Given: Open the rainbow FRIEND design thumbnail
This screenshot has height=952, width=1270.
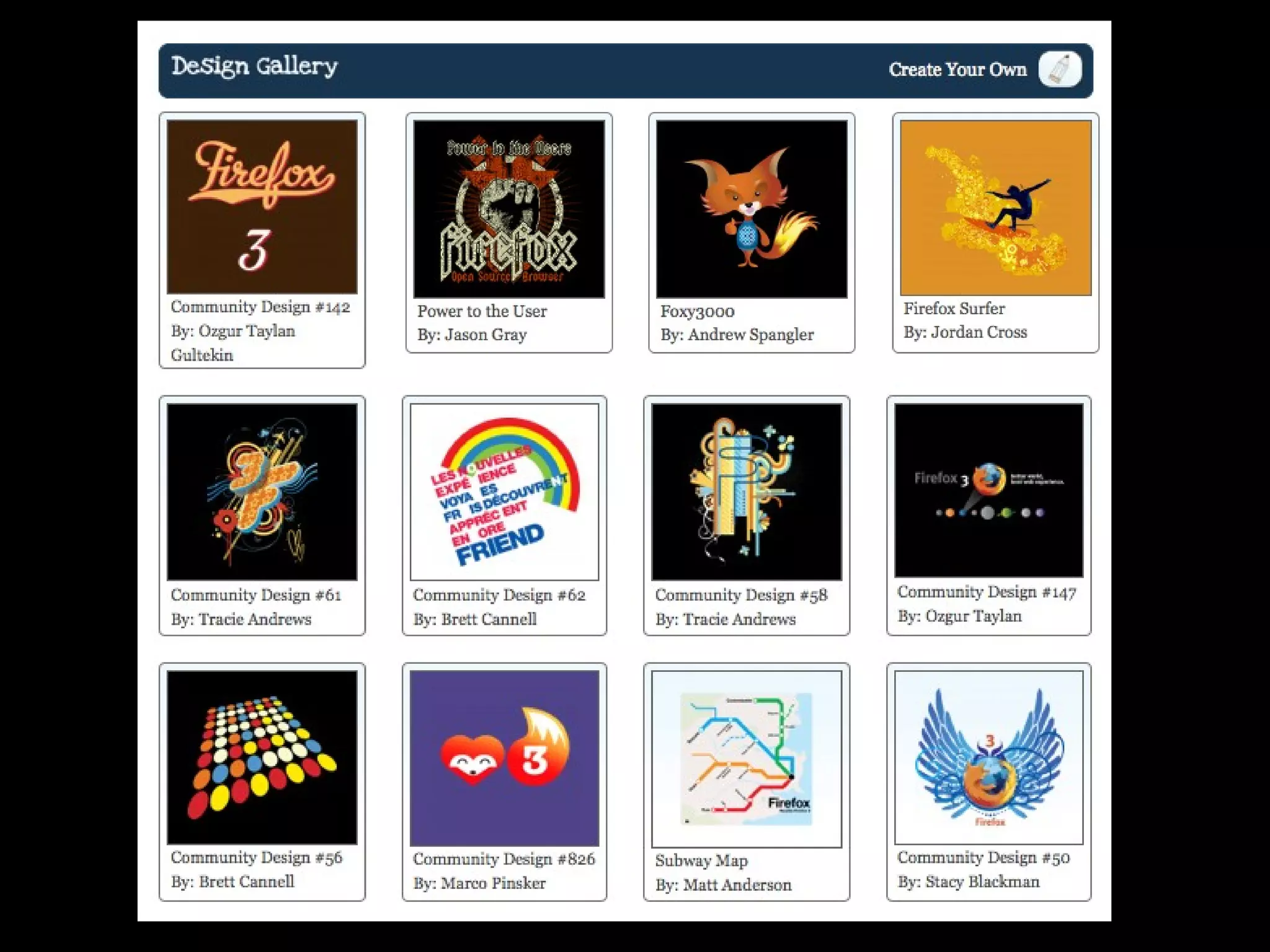Looking at the screenshot, I should pos(504,491).
